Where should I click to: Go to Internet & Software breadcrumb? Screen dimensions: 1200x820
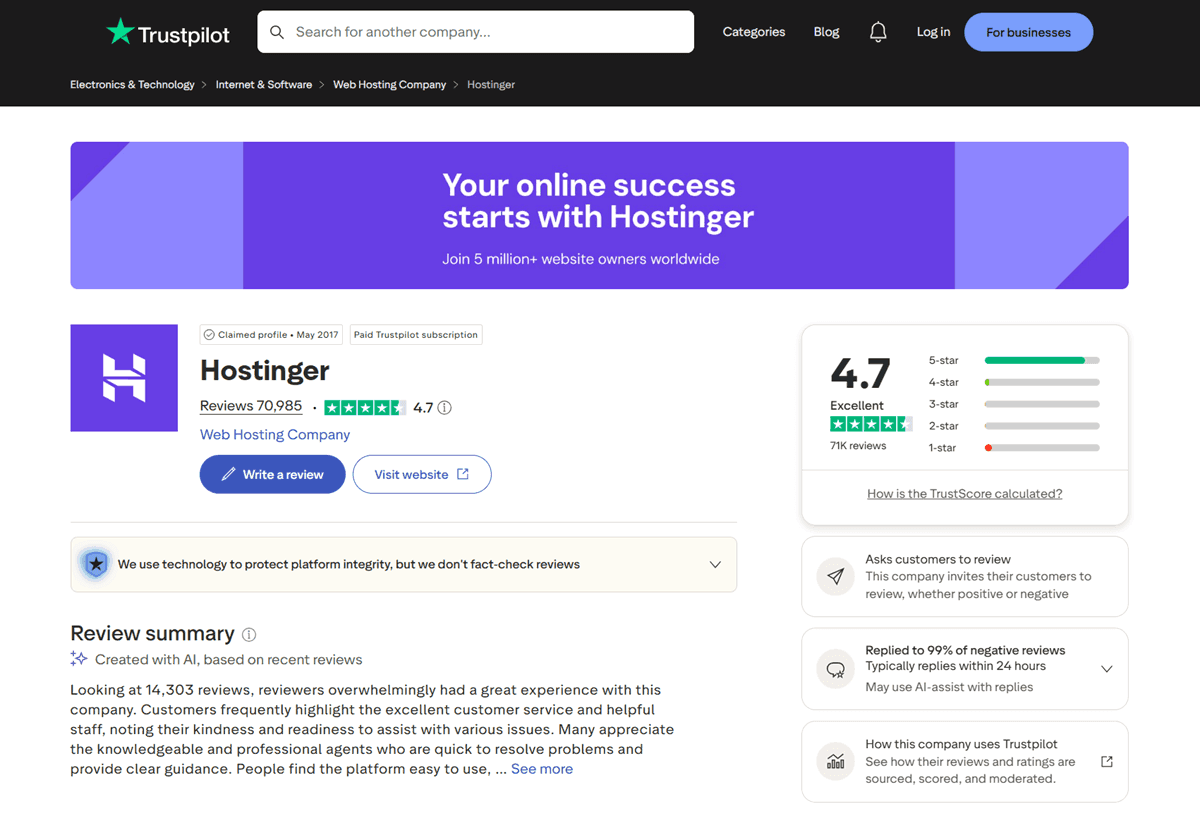(x=264, y=85)
